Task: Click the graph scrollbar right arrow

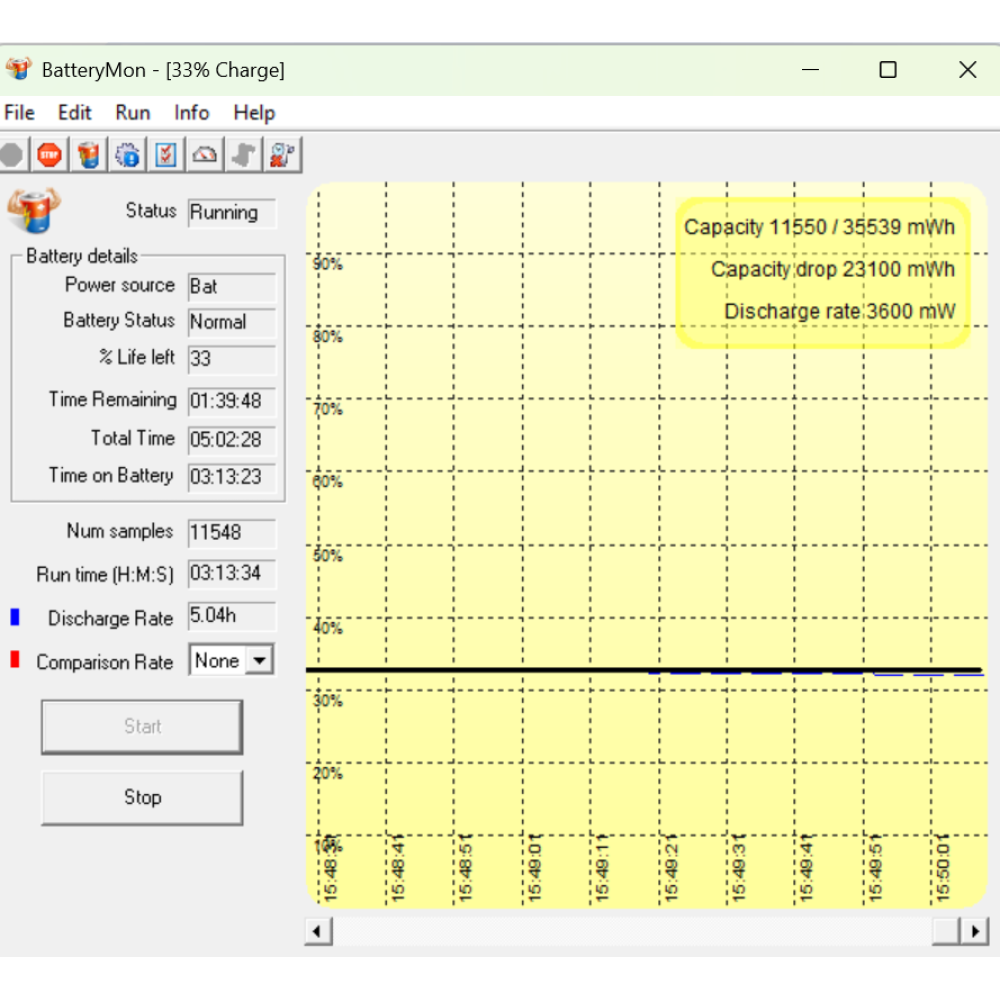Action: click(975, 932)
